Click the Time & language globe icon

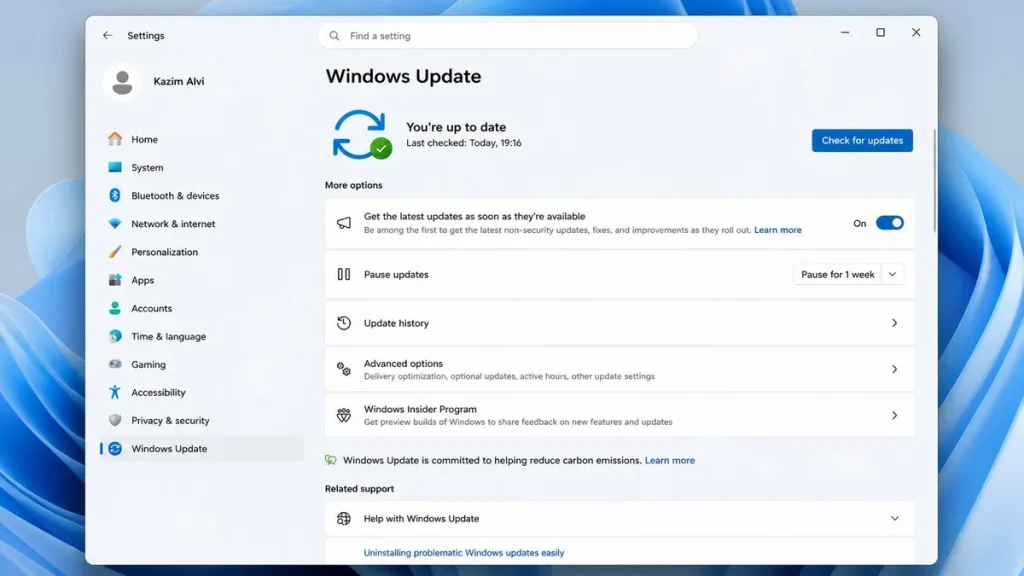pyautogui.click(x=115, y=336)
